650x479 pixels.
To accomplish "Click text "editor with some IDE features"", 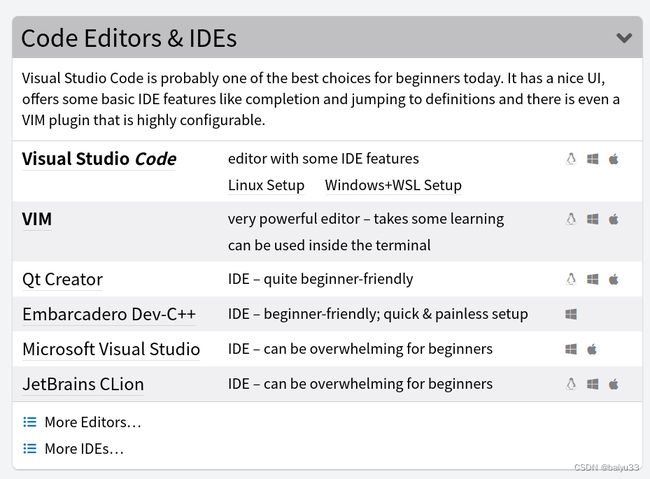I will click(323, 159).
